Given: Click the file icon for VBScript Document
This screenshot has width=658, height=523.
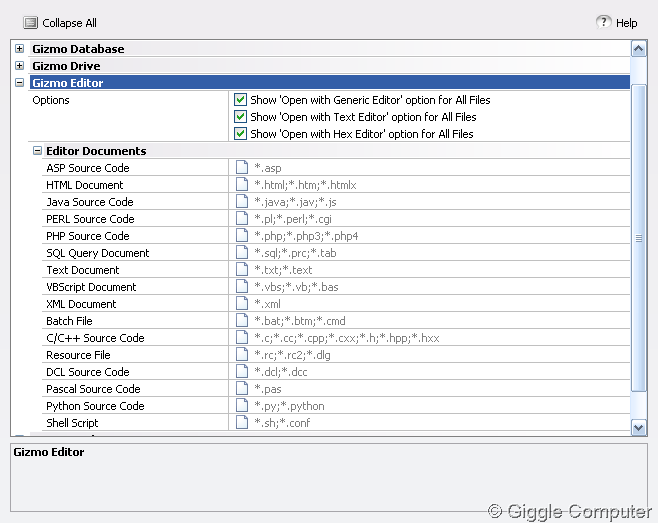Looking at the screenshot, I should [x=242, y=286].
